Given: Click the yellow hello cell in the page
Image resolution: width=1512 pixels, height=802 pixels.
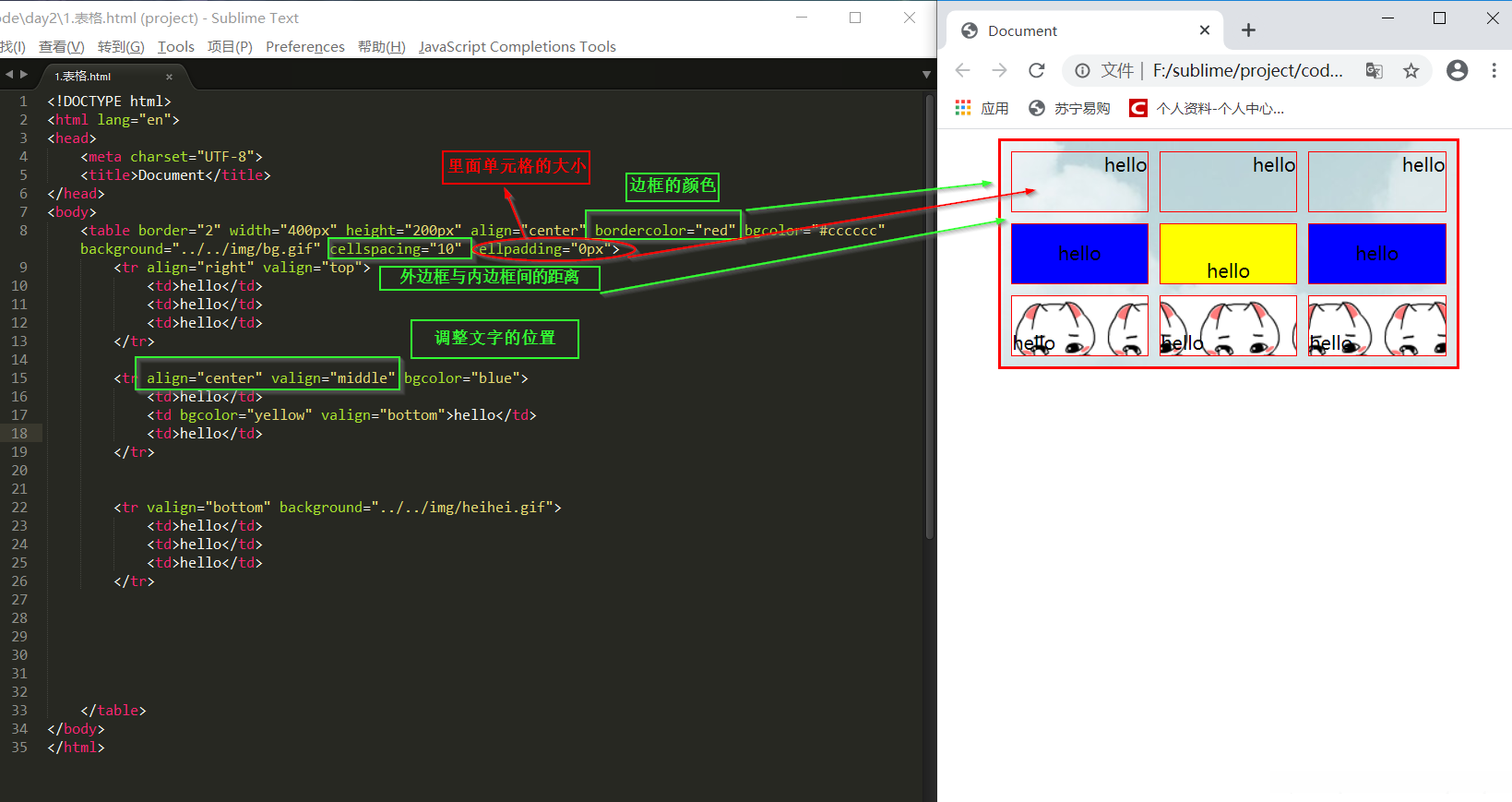Looking at the screenshot, I should pos(1228,254).
